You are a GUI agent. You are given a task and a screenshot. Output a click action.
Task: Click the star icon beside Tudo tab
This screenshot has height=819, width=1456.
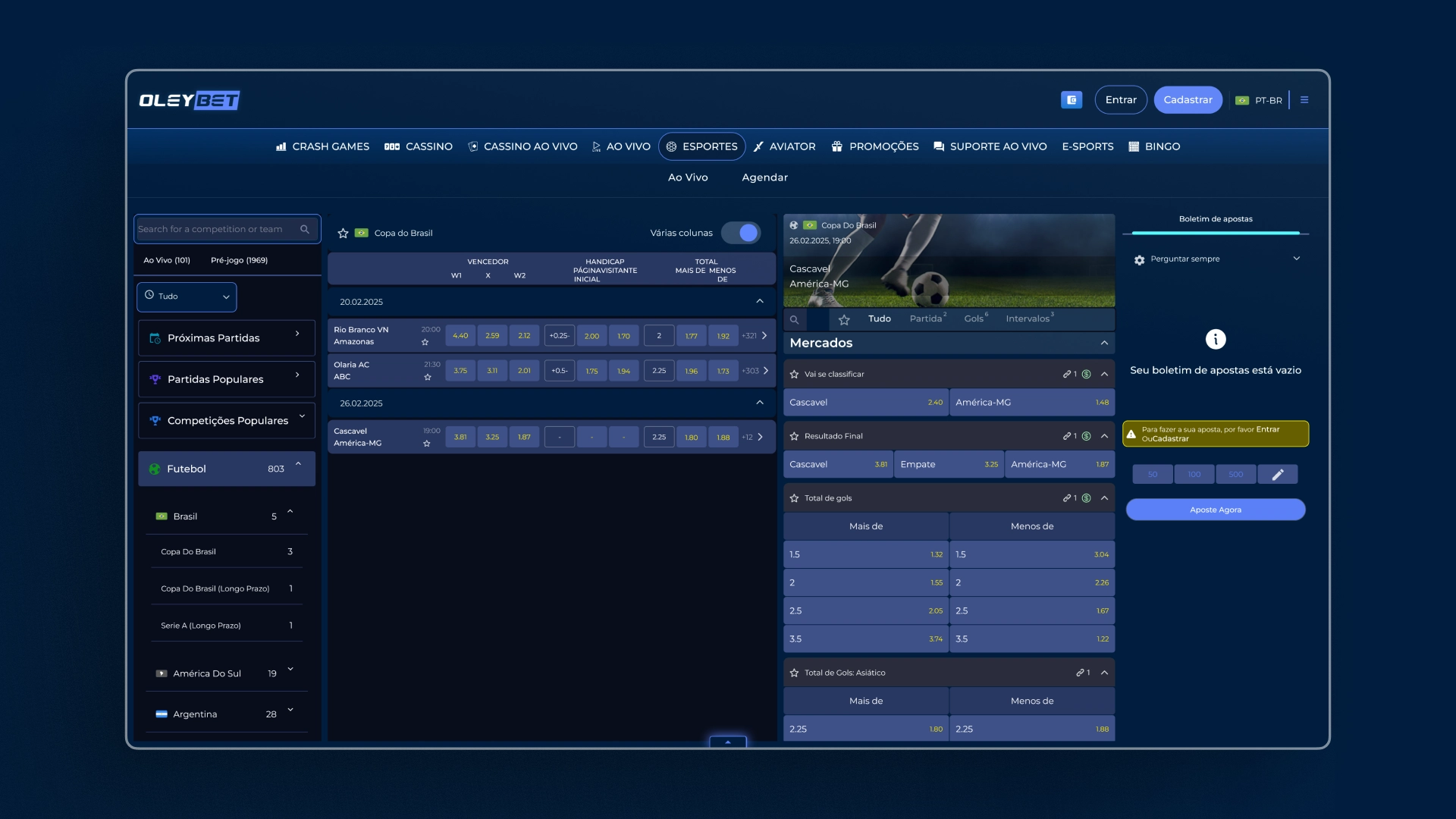(x=844, y=319)
